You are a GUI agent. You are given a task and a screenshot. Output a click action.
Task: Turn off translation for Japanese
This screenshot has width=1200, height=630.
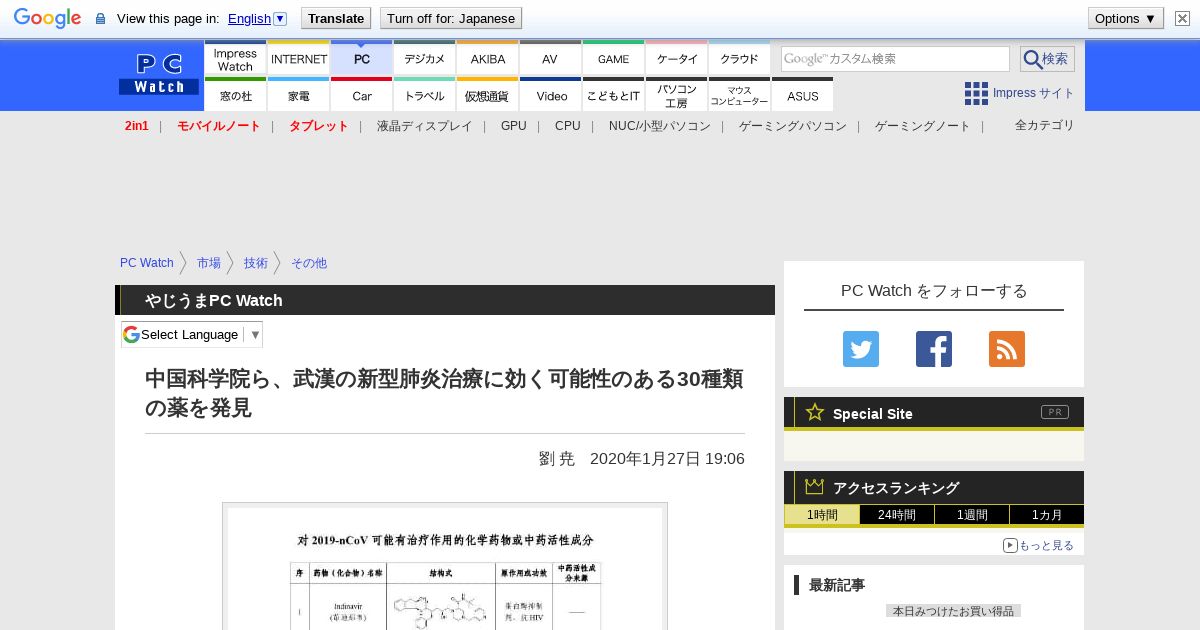coord(451,18)
